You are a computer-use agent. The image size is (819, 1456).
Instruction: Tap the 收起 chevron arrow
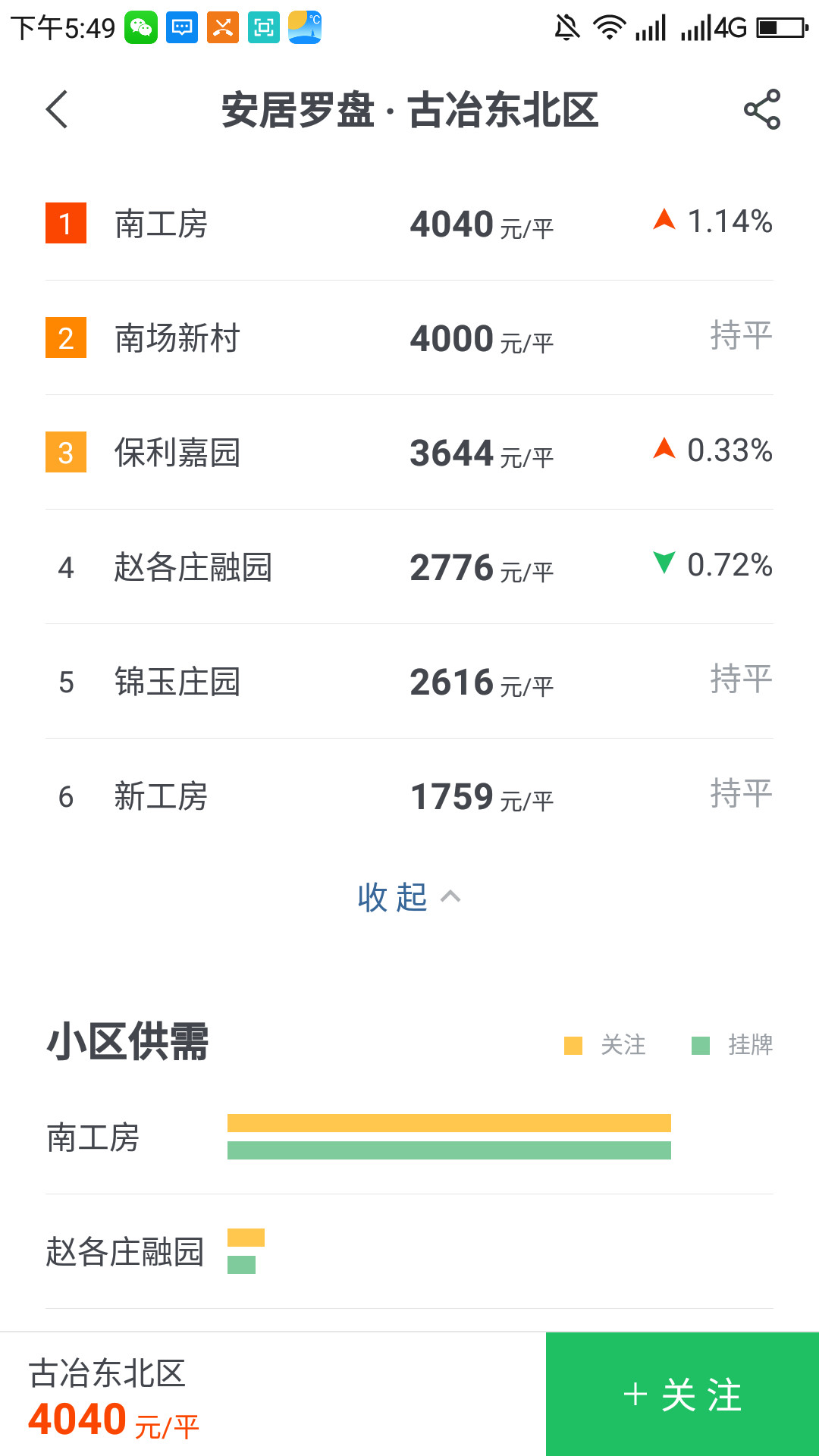click(x=450, y=897)
